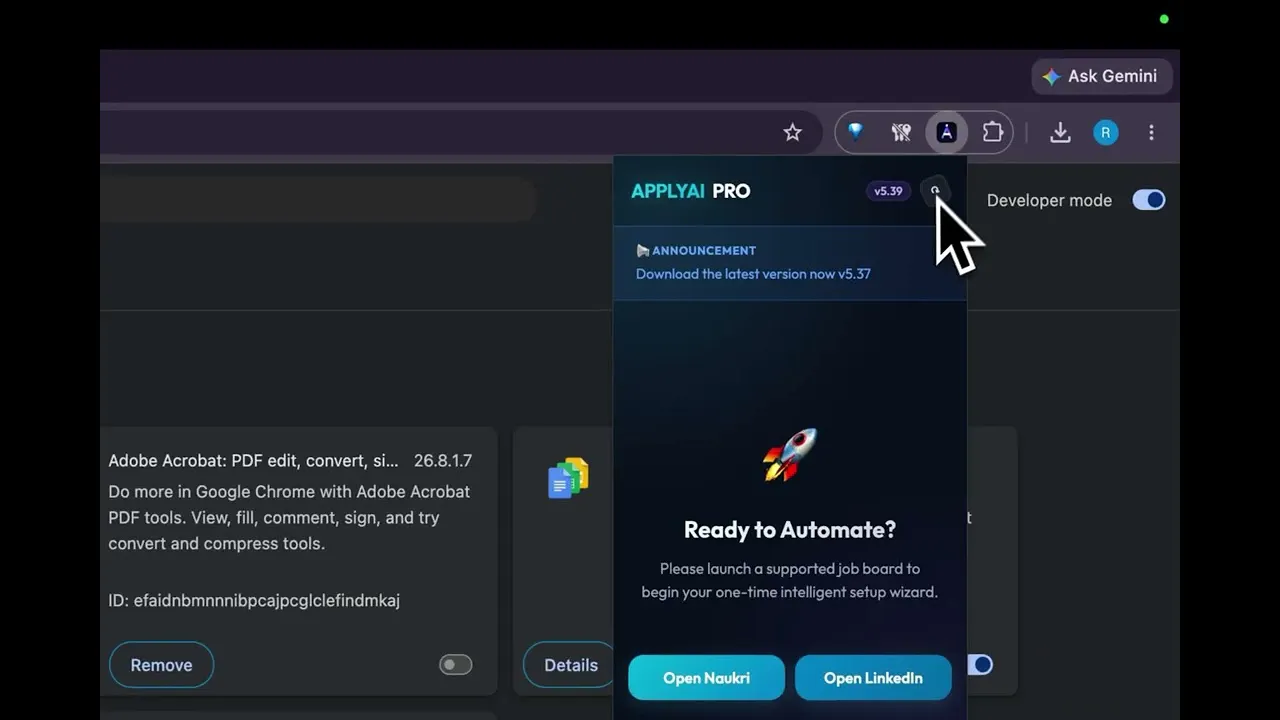The height and width of the screenshot is (720, 1280).
Task: Click the APPLYAI PRO logo text
Action: pos(690,191)
